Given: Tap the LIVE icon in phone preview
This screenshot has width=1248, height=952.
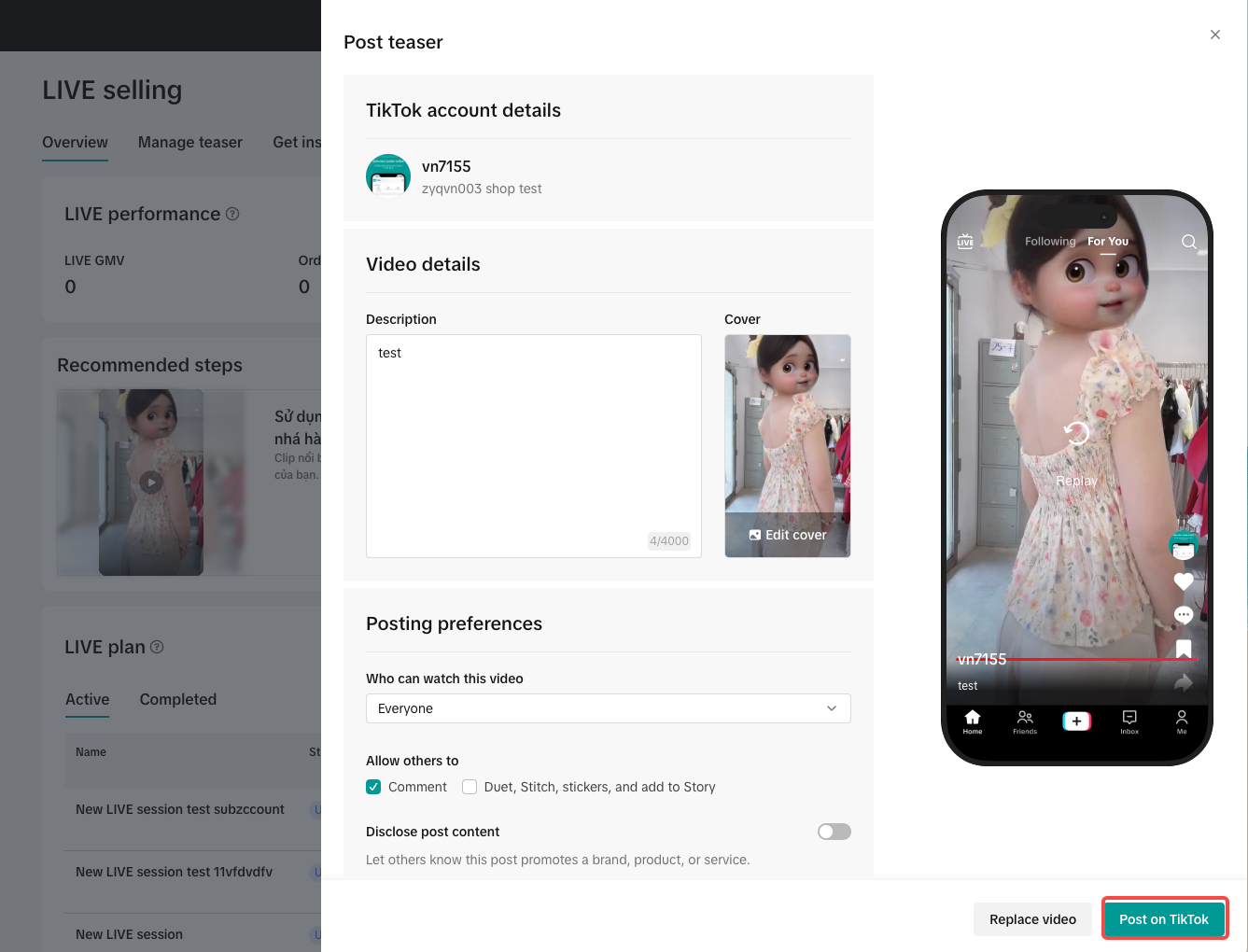Looking at the screenshot, I should [965, 242].
